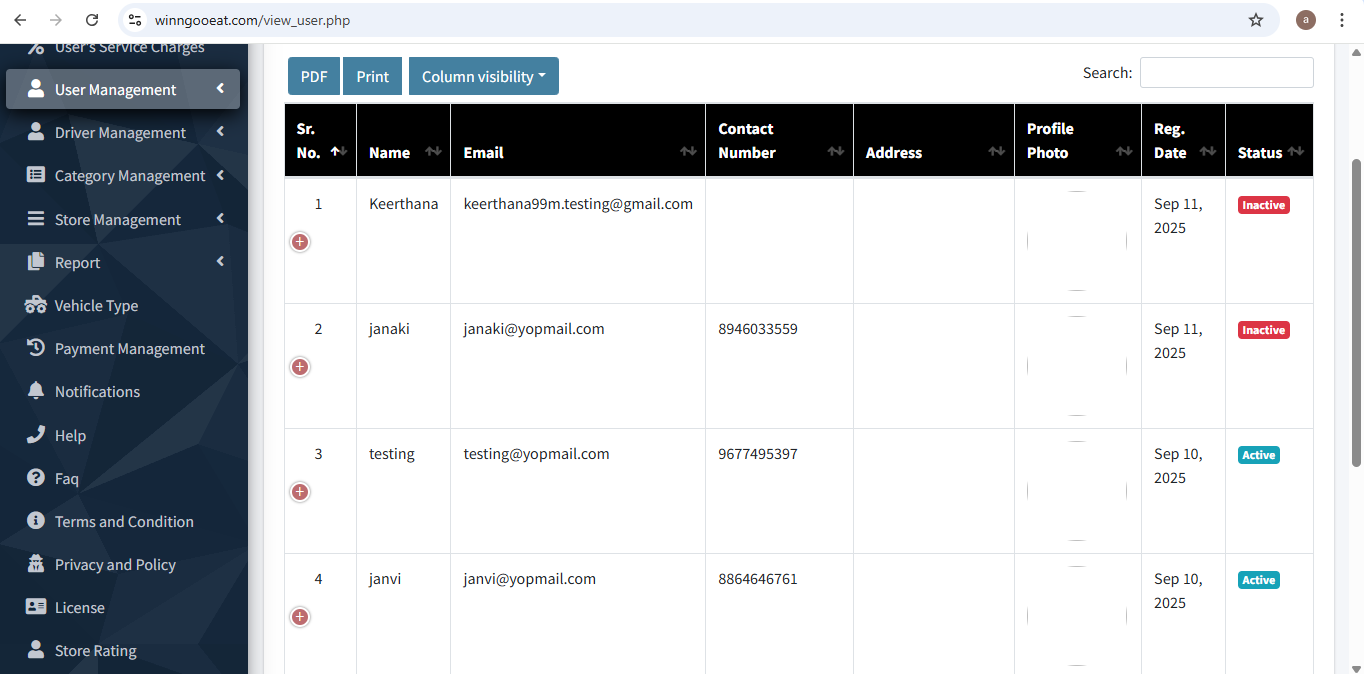Image resolution: width=1364 pixels, height=674 pixels.
Task: Open the Column visibility dropdown
Action: pos(483,77)
